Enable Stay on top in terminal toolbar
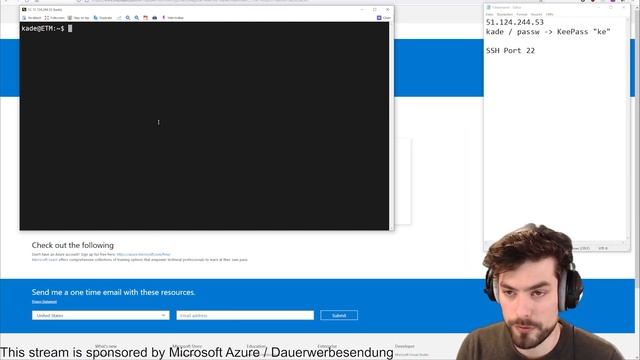The image size is (640, 360). [x=78, y=18]
